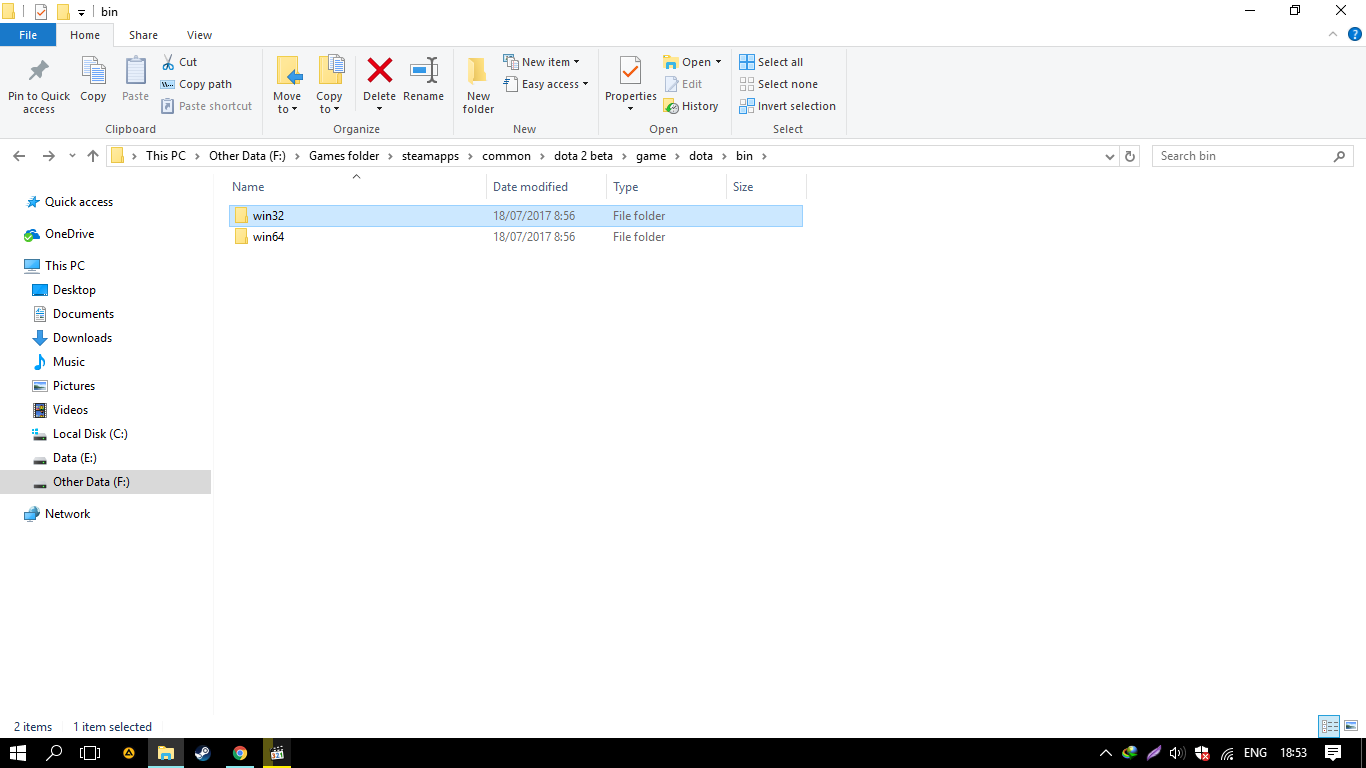Click the Search bin input field
The image size is (1366, 768).
click(x=1245, y=156)
